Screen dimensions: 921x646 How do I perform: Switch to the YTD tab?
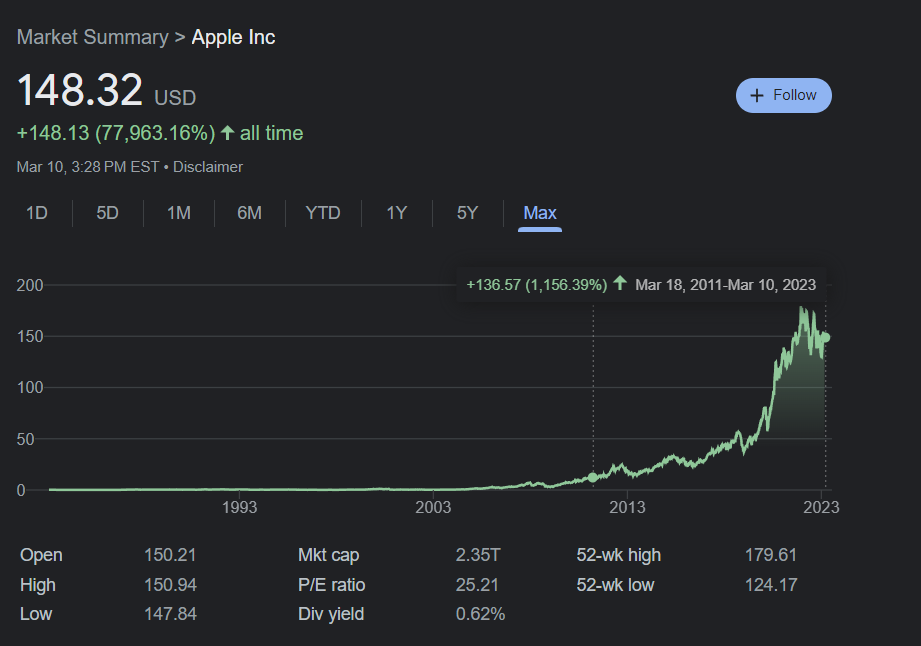pyautogui.click(x=323, y=213)
